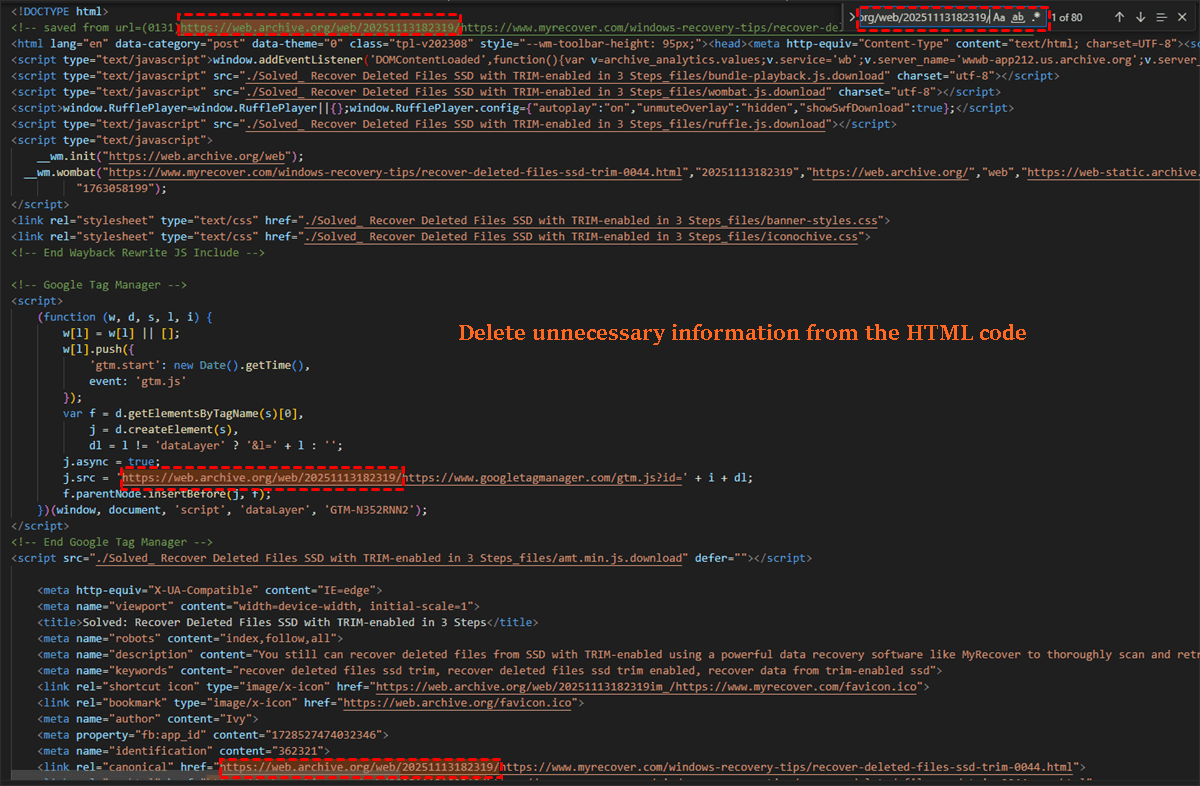Enable Find in Selection icon
This screenshot has height=786, width=1200.
(x=1162, y=17)
